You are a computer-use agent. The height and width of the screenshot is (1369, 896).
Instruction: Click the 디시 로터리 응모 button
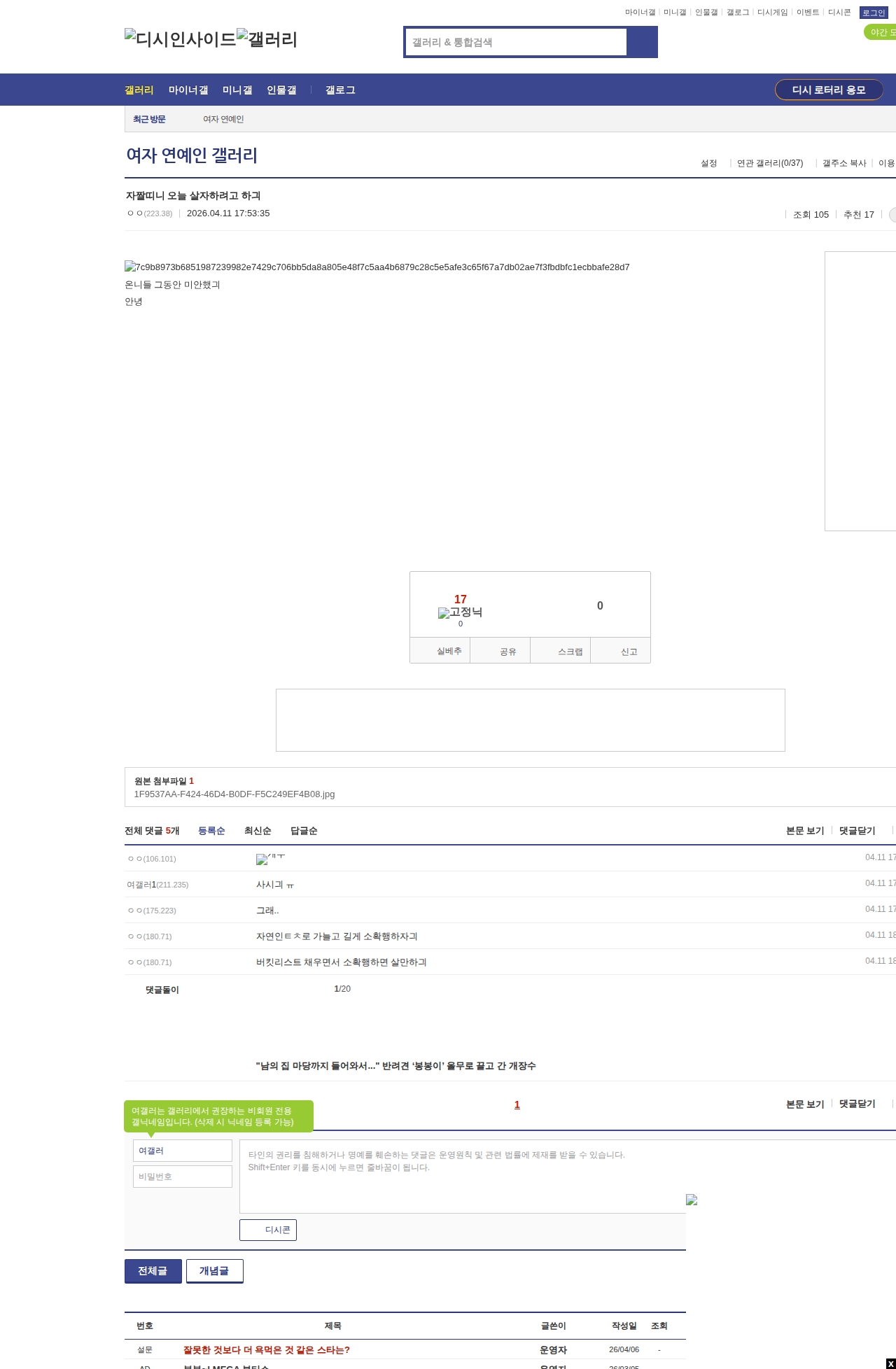(x=829, y=90)
